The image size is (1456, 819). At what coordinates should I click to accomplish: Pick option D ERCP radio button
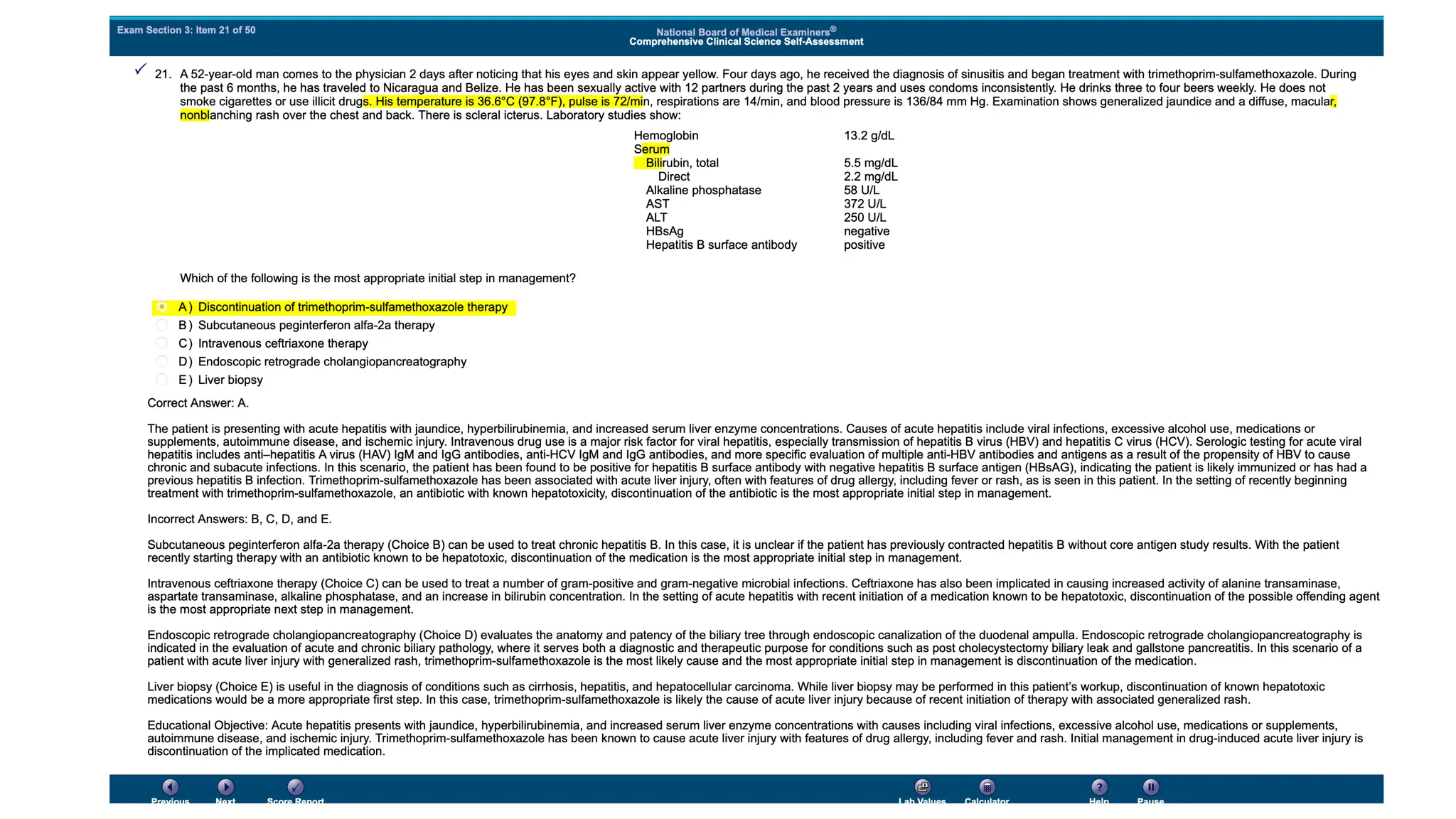click(x=162, y=361)
